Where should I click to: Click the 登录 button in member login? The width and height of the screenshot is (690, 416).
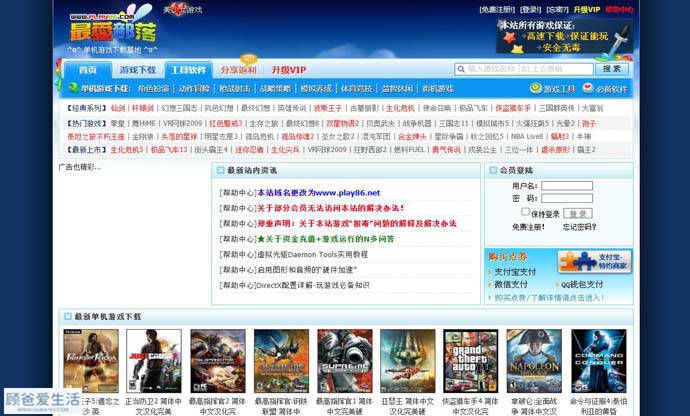pyautogui.click(x=578, y=214)
